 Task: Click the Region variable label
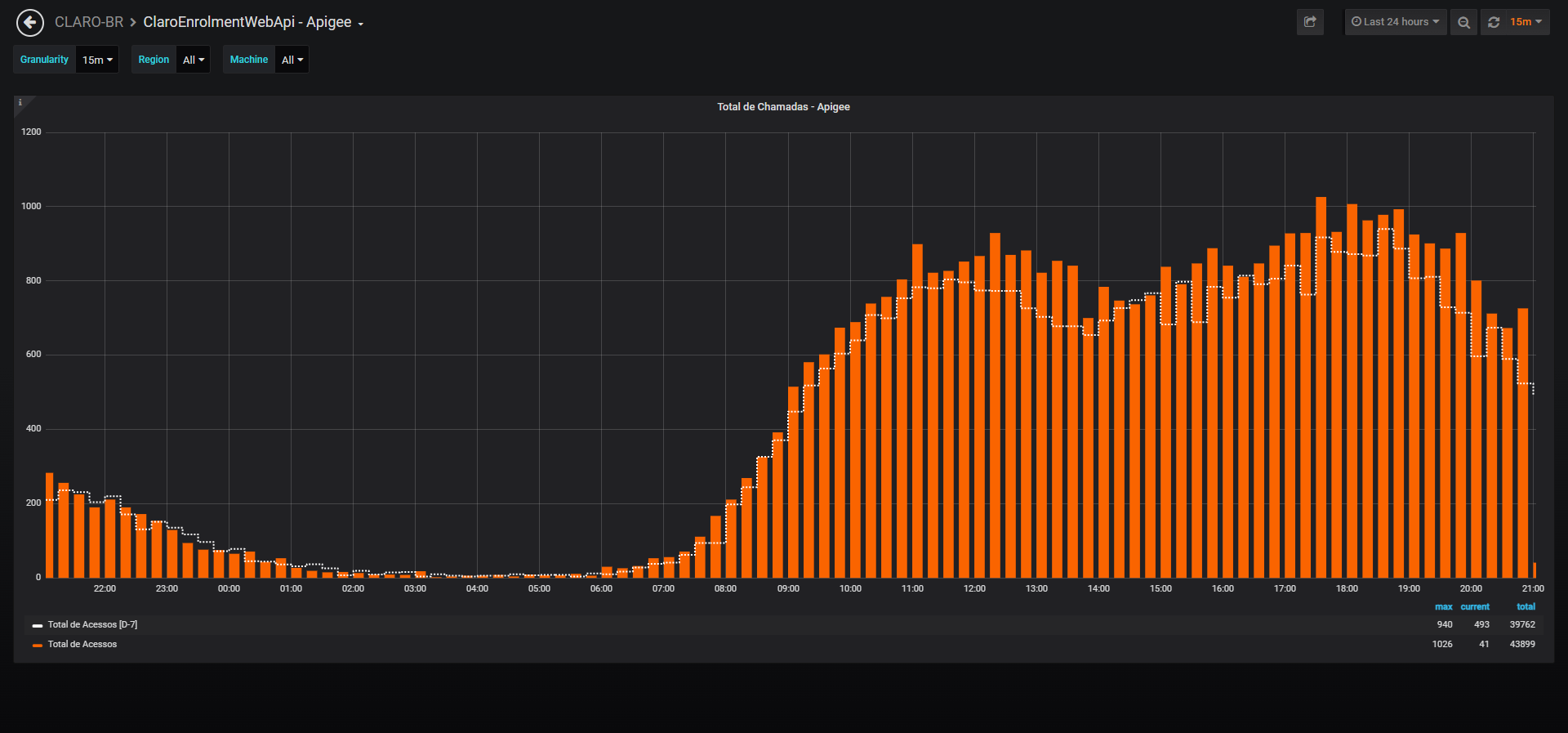[x=154, y=60]
